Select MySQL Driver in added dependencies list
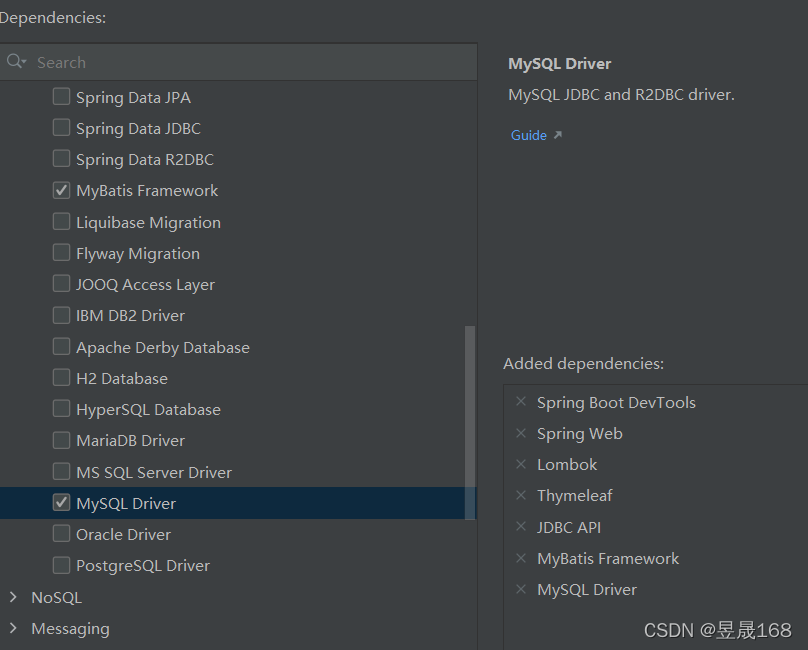The width and height of the screenshot is (808, 650). pos(587,590)
